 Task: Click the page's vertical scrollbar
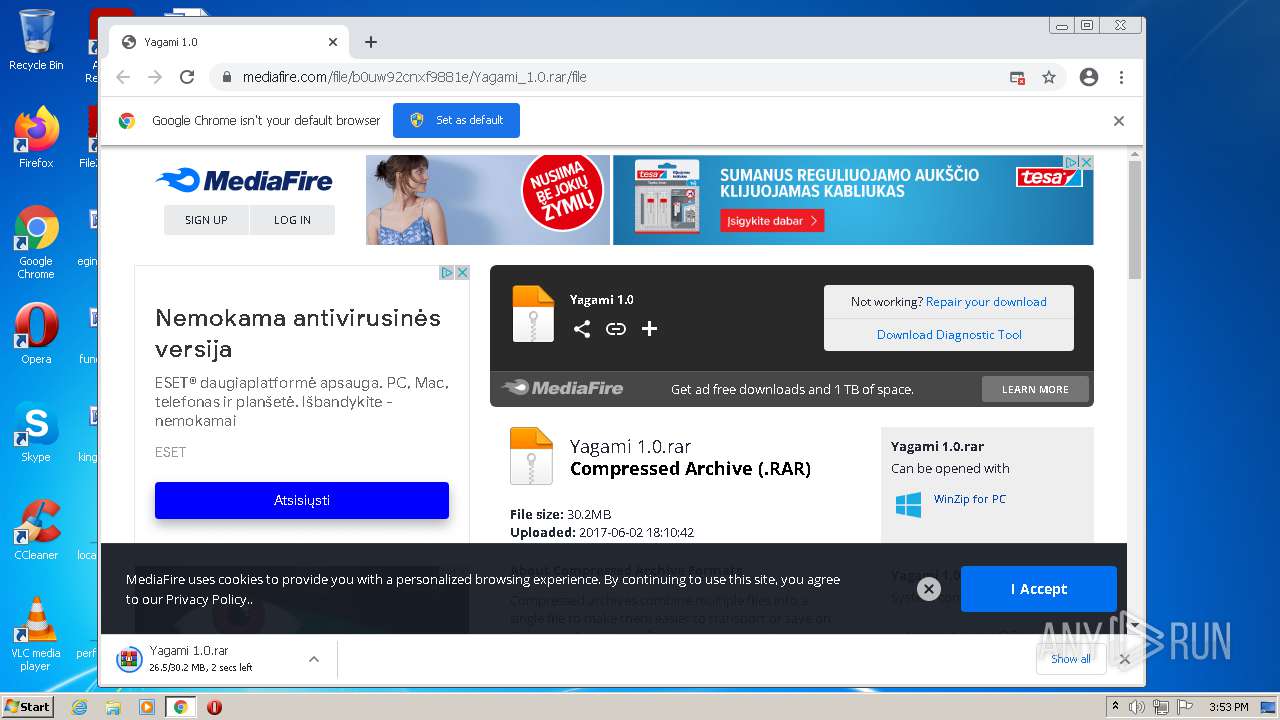1135,220
